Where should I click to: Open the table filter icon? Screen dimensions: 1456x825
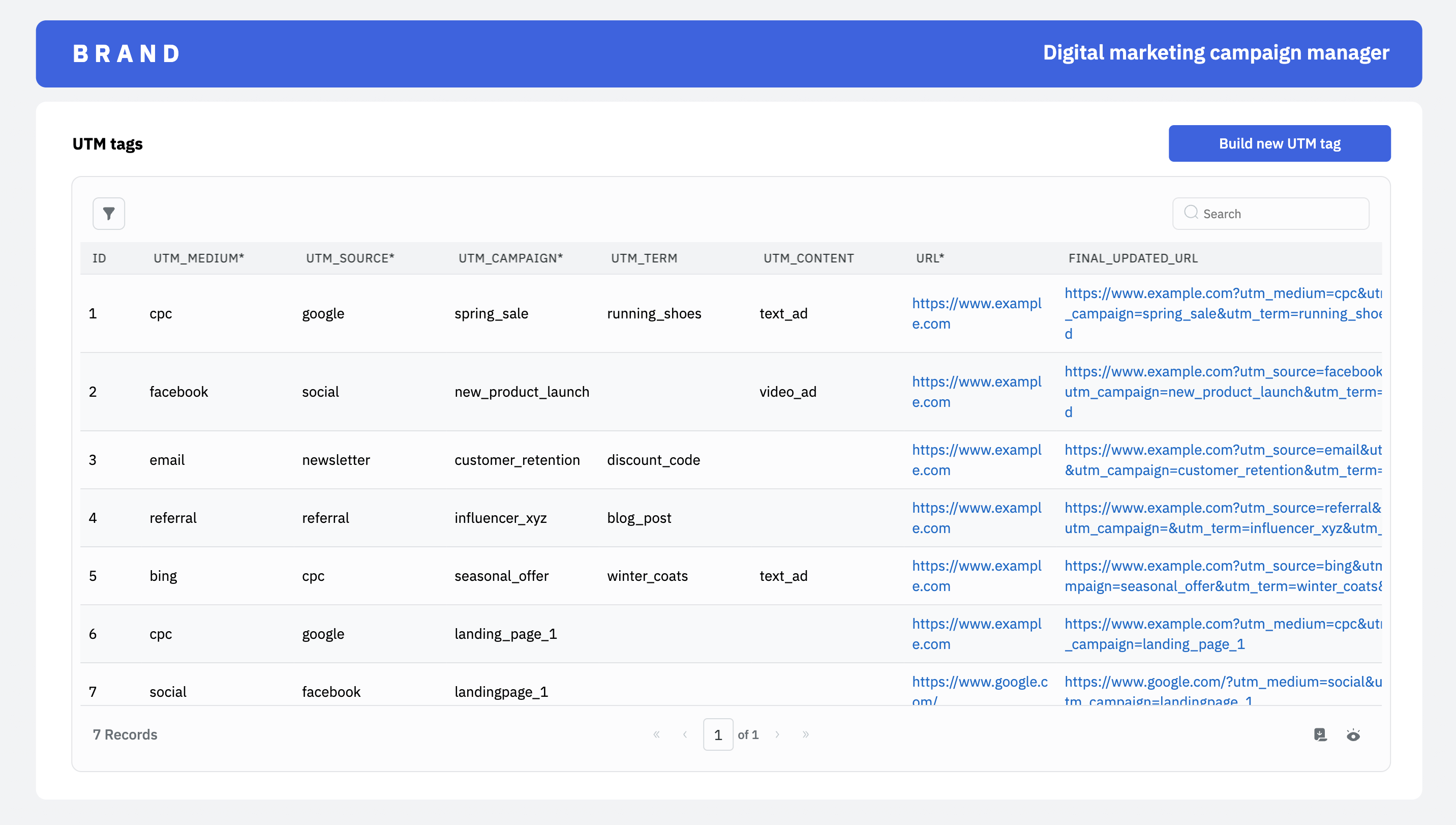point(109,214)
